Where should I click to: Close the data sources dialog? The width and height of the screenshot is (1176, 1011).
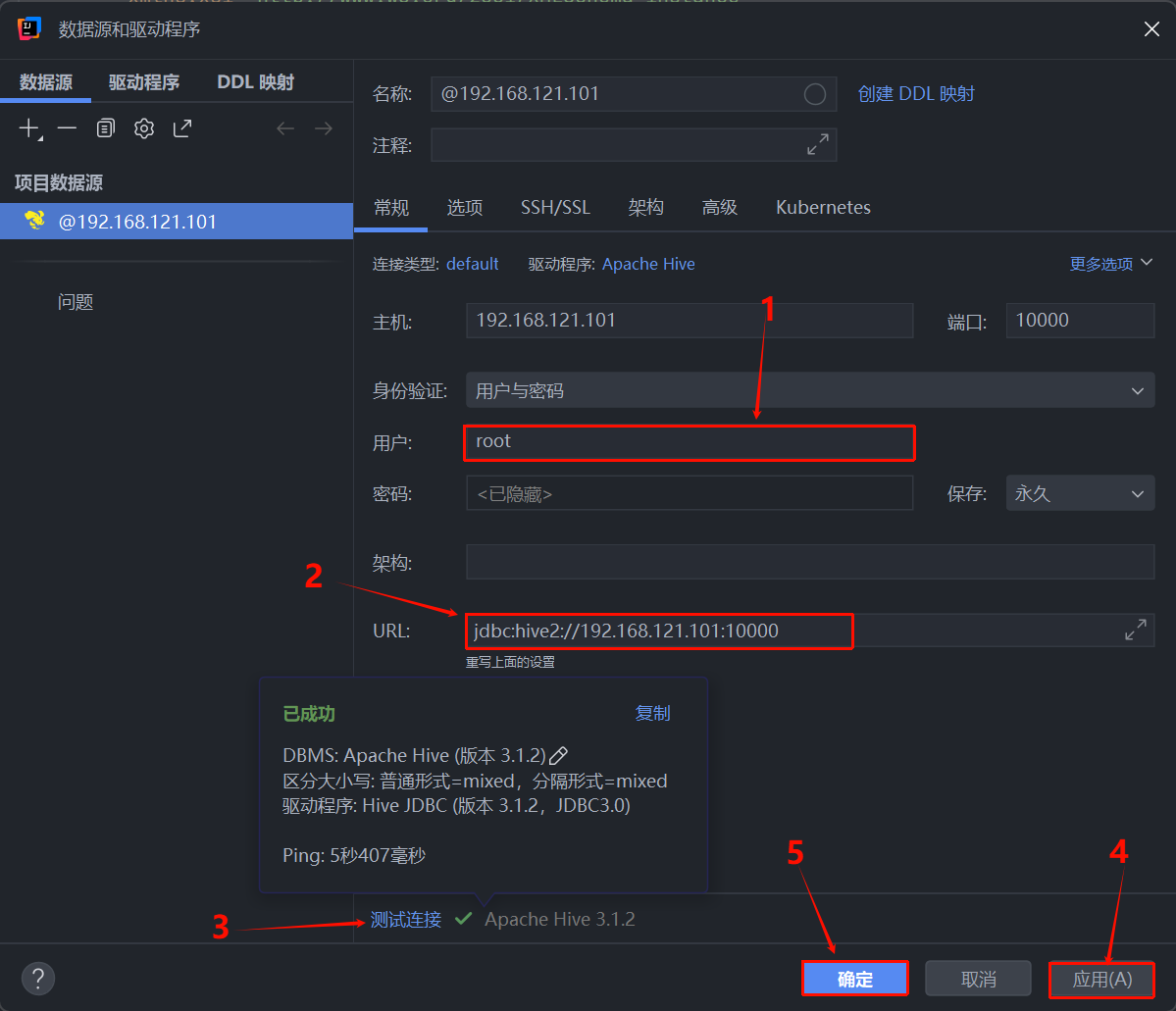click(x=1151, y=29)
